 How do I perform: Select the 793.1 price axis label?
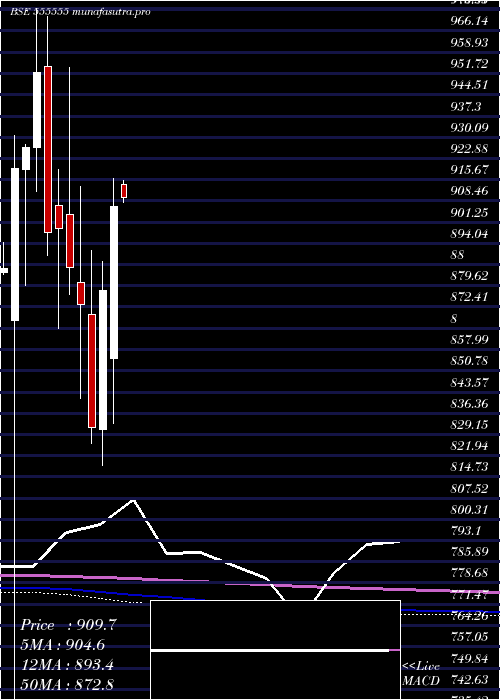tap(466, 531)
